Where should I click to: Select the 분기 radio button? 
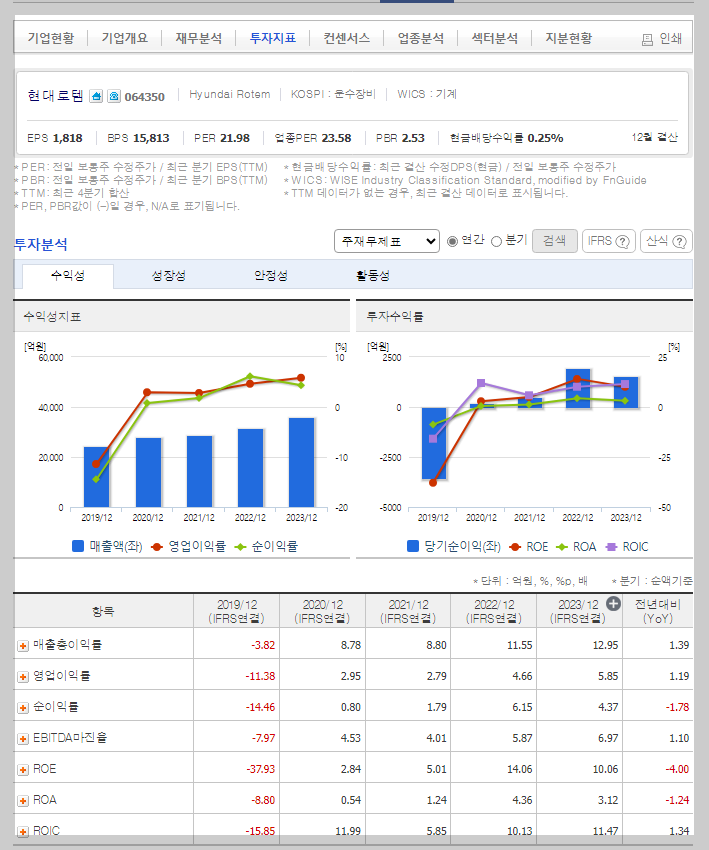pyautogui.click(x=496, y=241)
